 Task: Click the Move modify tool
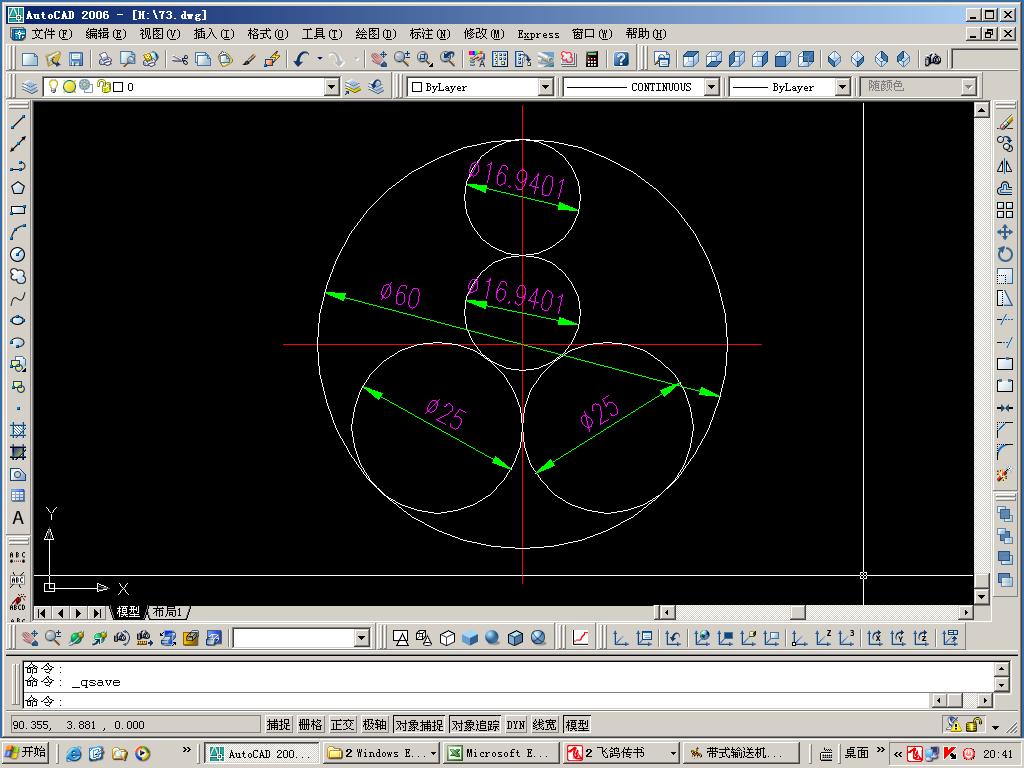click(x=1005, y=232)
